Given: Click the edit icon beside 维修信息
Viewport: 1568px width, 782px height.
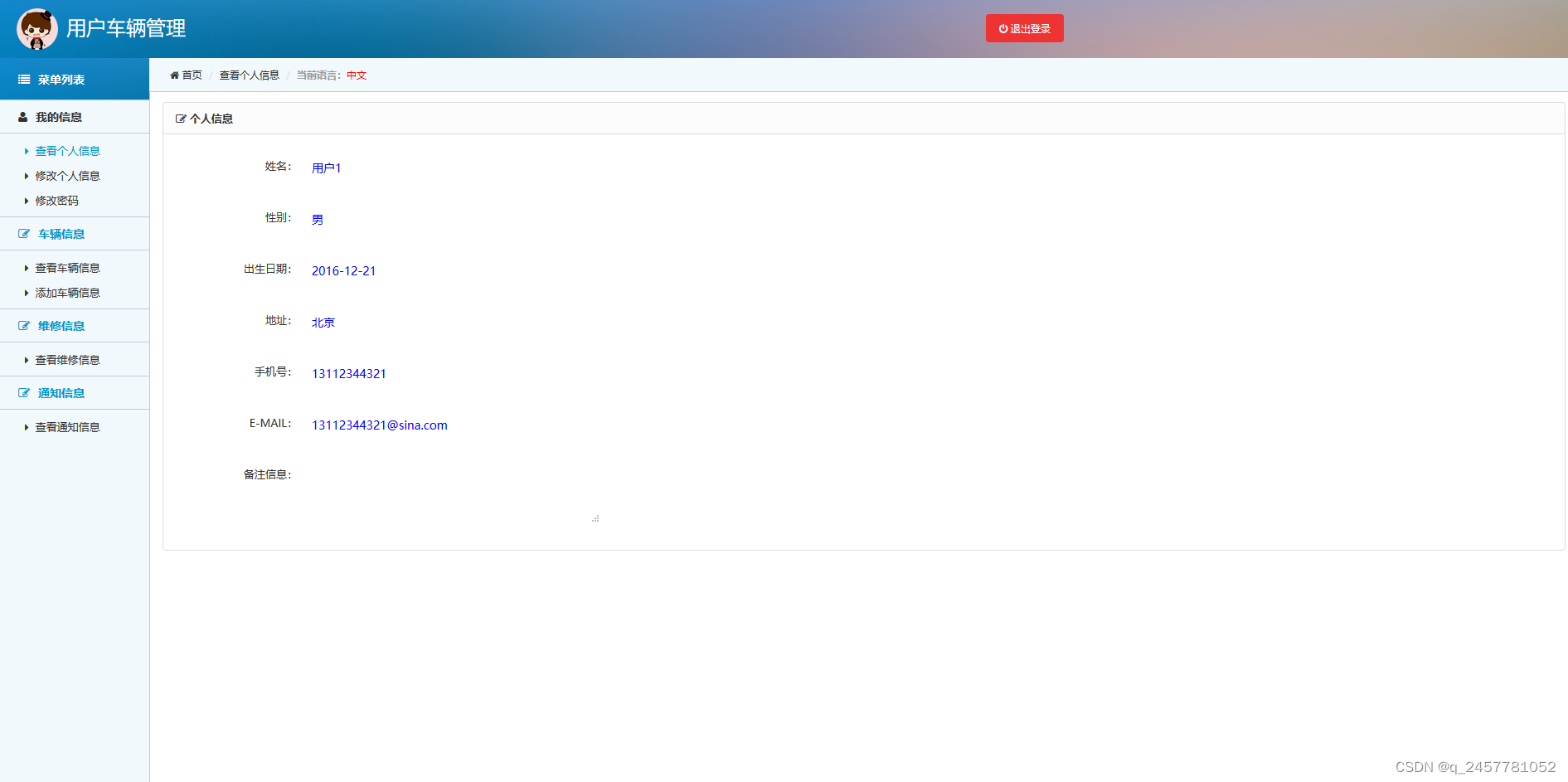Looking at the screenshot, I should [24, 326].
